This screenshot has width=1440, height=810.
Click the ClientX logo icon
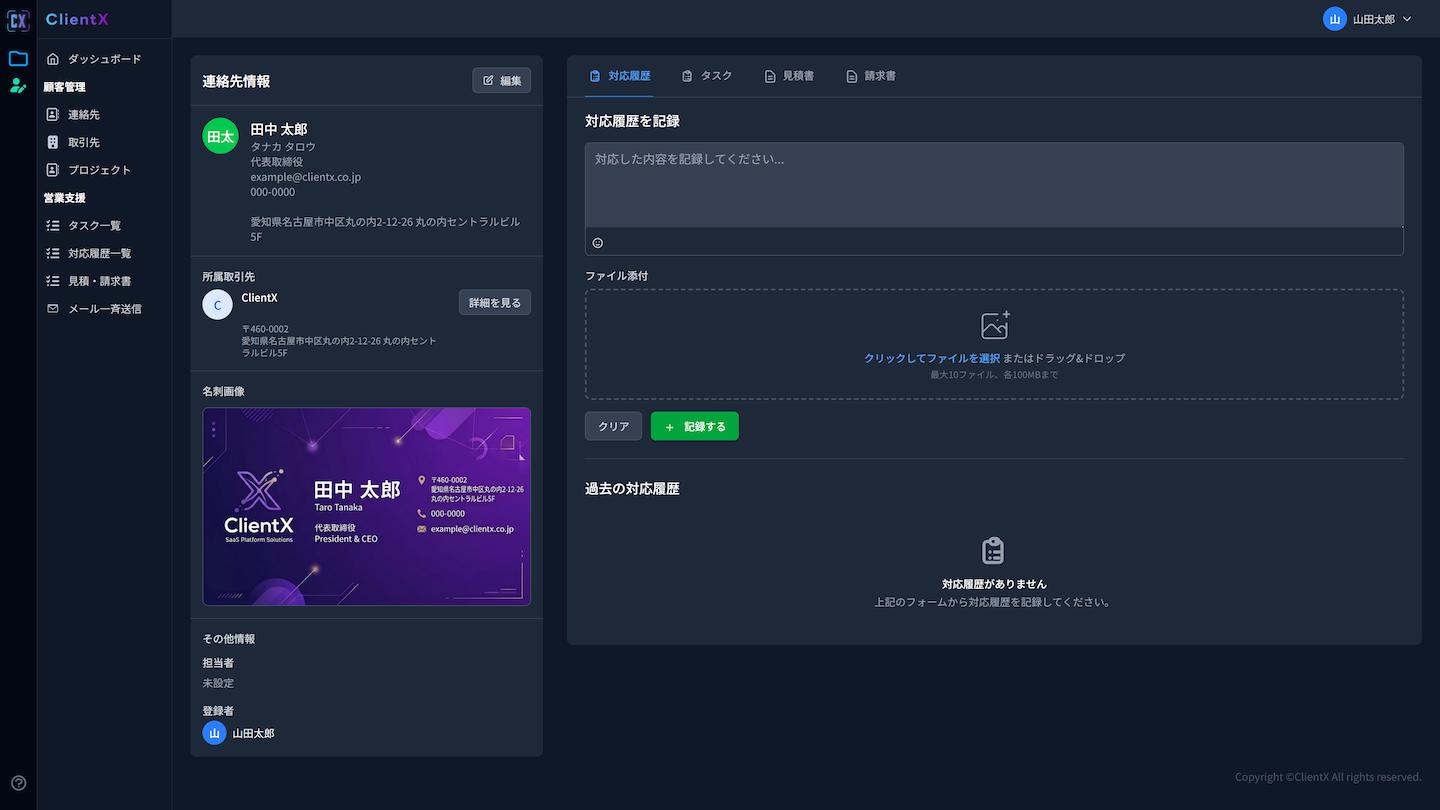click(17, 19)
